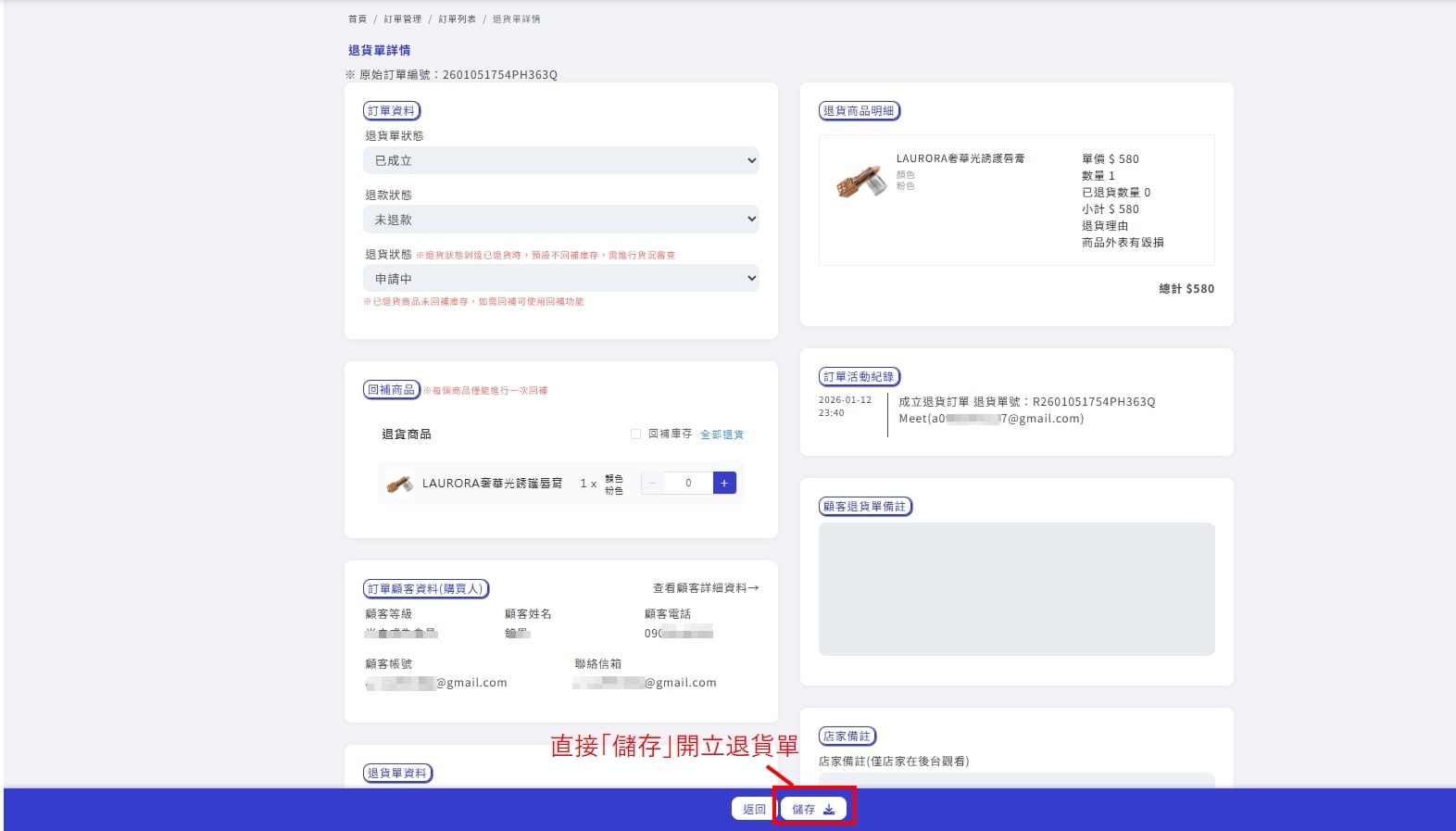The height and width of the screenshot is (831, 1456).
Task: Click the 全部退貨 link
Action: tap(722, 434)
